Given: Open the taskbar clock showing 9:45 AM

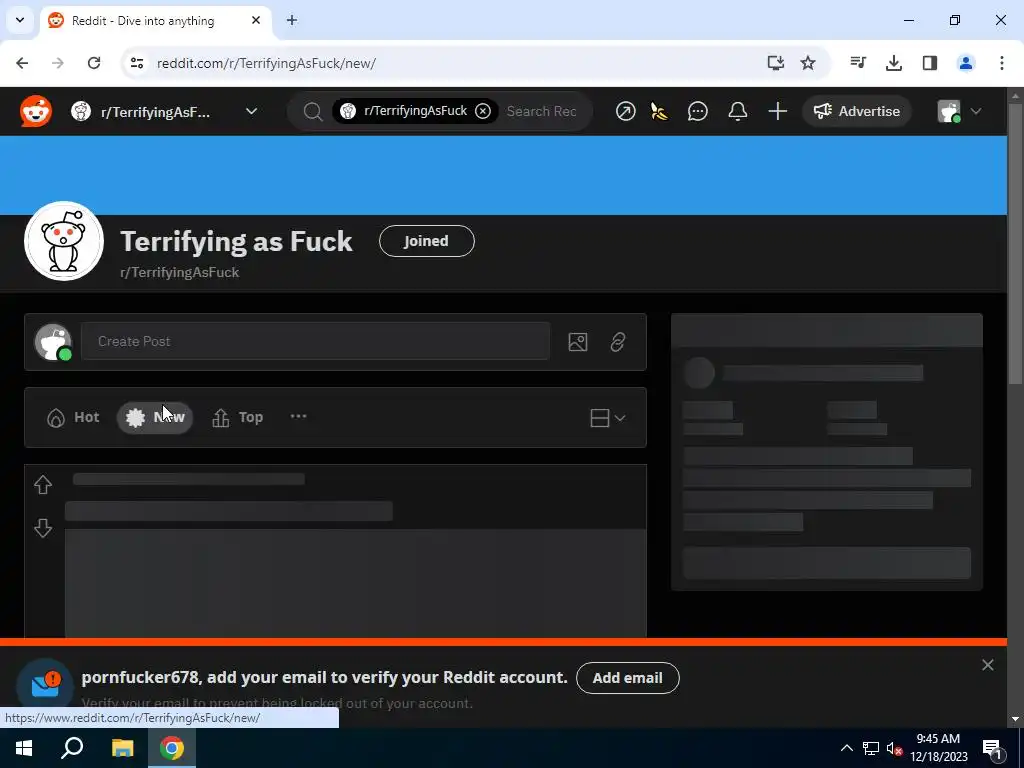Looking at the screenshot, I should (x=938, y=748).
